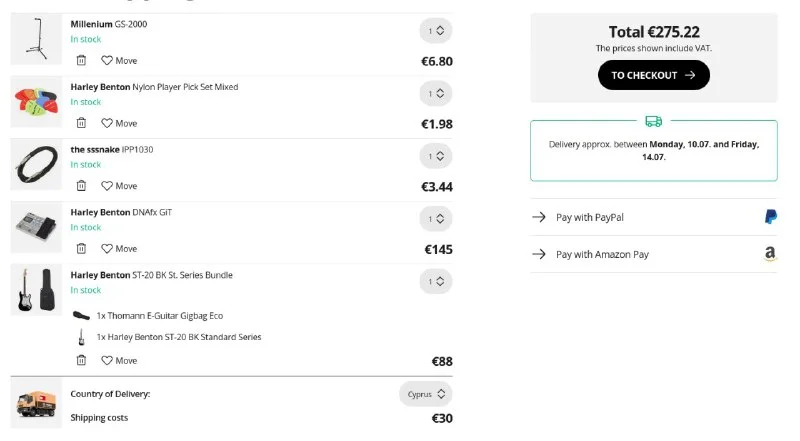
Task: Open quantity selector for DNAfx GiT
Action: [x=436, y=219]
